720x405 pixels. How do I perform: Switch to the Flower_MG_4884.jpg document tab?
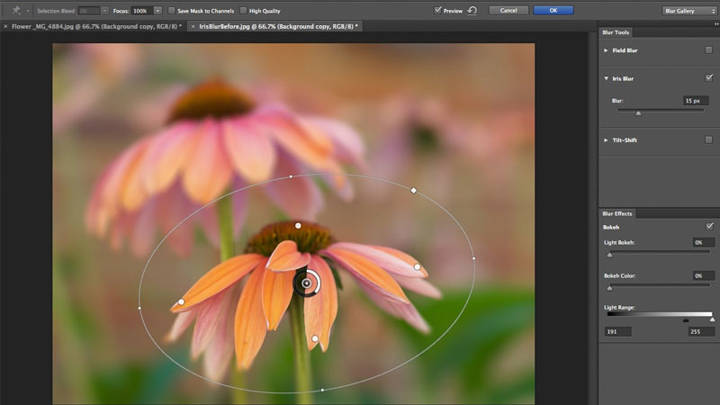pyautogui.click(x=96, y=27)
